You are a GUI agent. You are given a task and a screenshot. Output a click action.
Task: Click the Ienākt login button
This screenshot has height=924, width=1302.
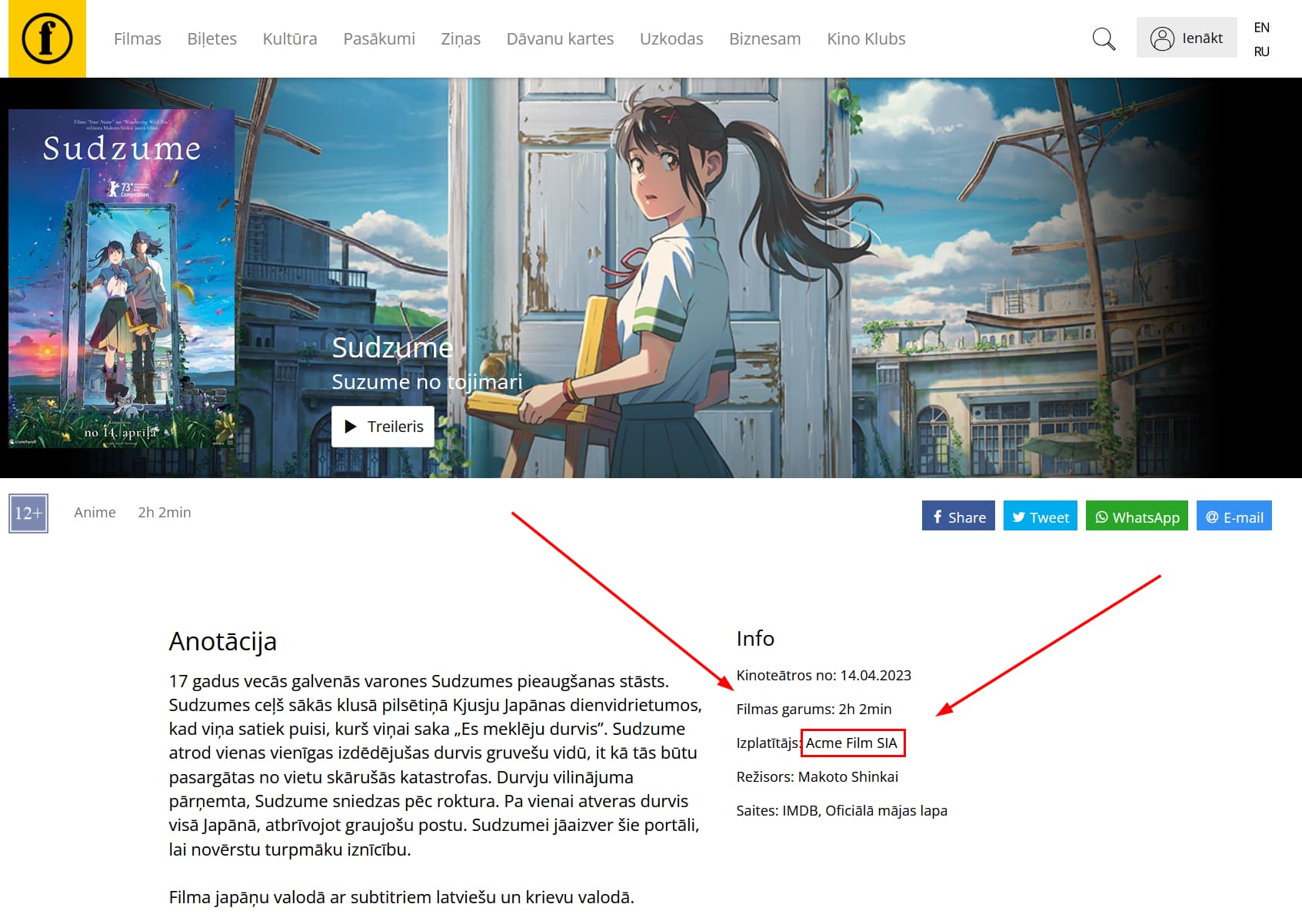click(1187, 38)
